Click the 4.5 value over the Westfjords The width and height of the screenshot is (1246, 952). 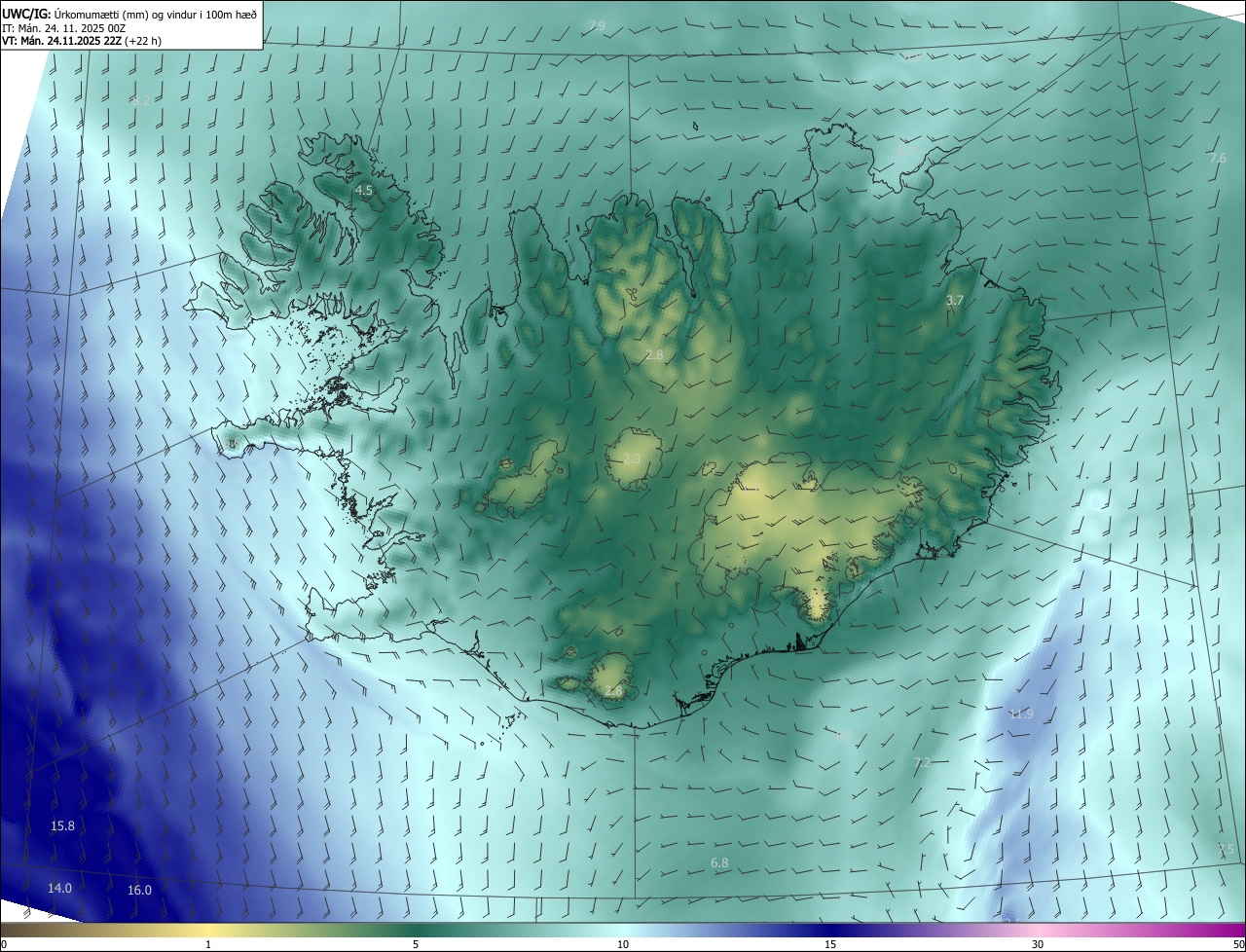[364, 191]
